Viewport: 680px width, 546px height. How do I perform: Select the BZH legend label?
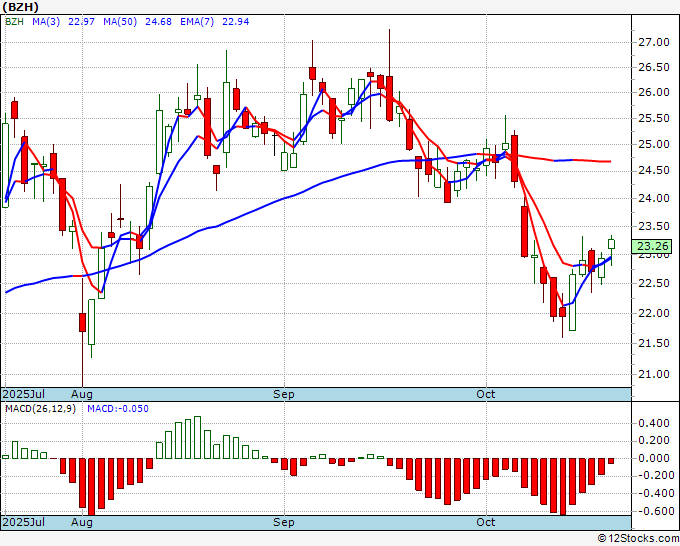[x=14, y=22]
